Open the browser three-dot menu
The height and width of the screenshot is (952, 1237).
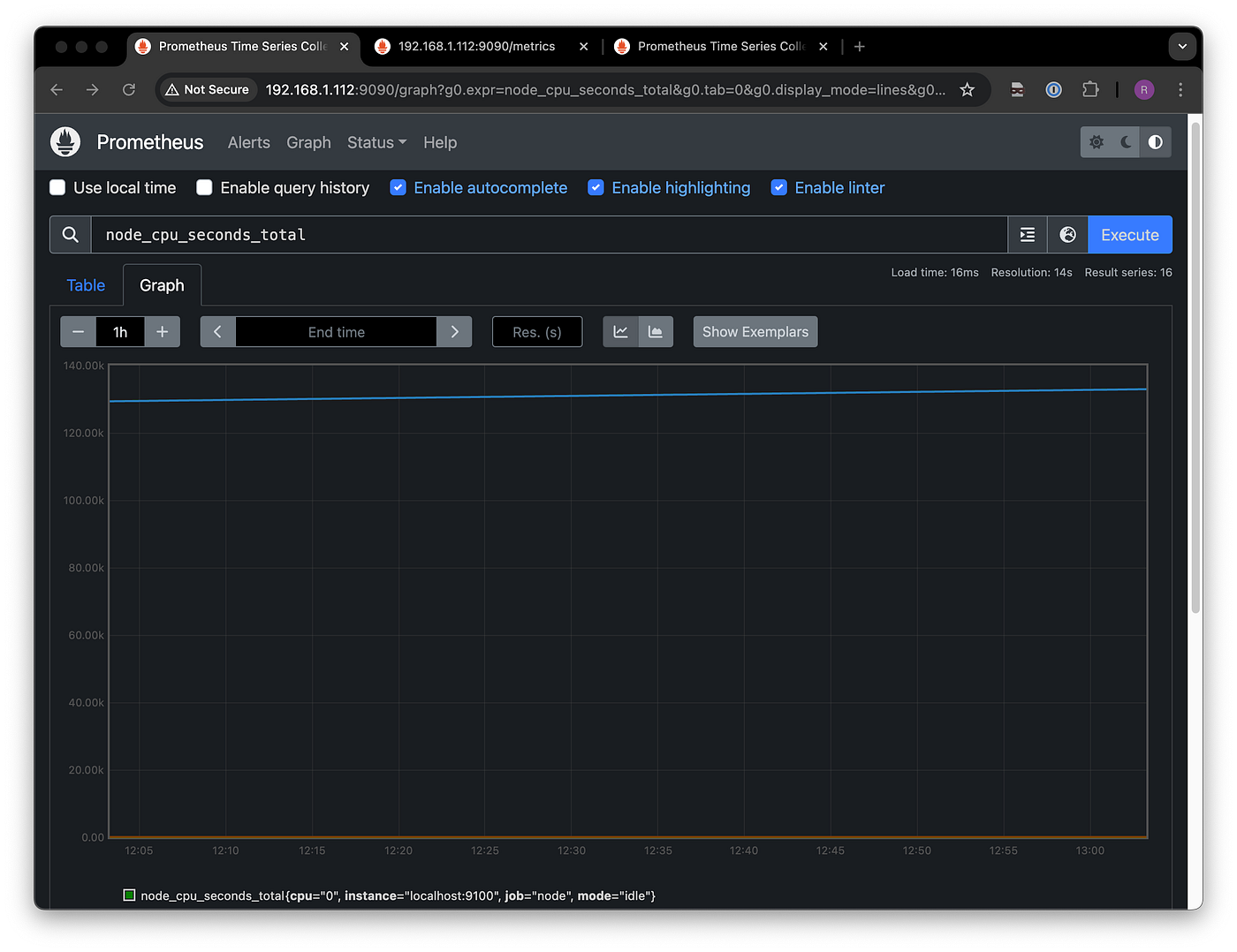1180,89
